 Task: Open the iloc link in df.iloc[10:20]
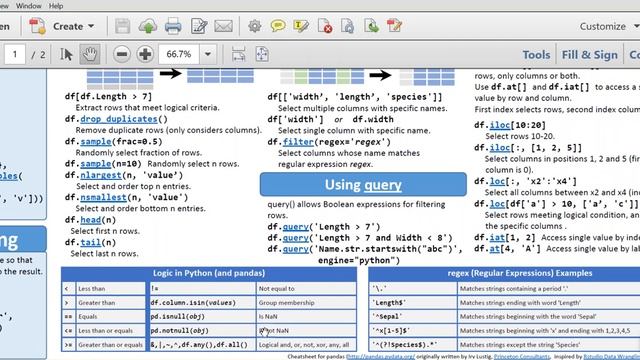point(500,125)
